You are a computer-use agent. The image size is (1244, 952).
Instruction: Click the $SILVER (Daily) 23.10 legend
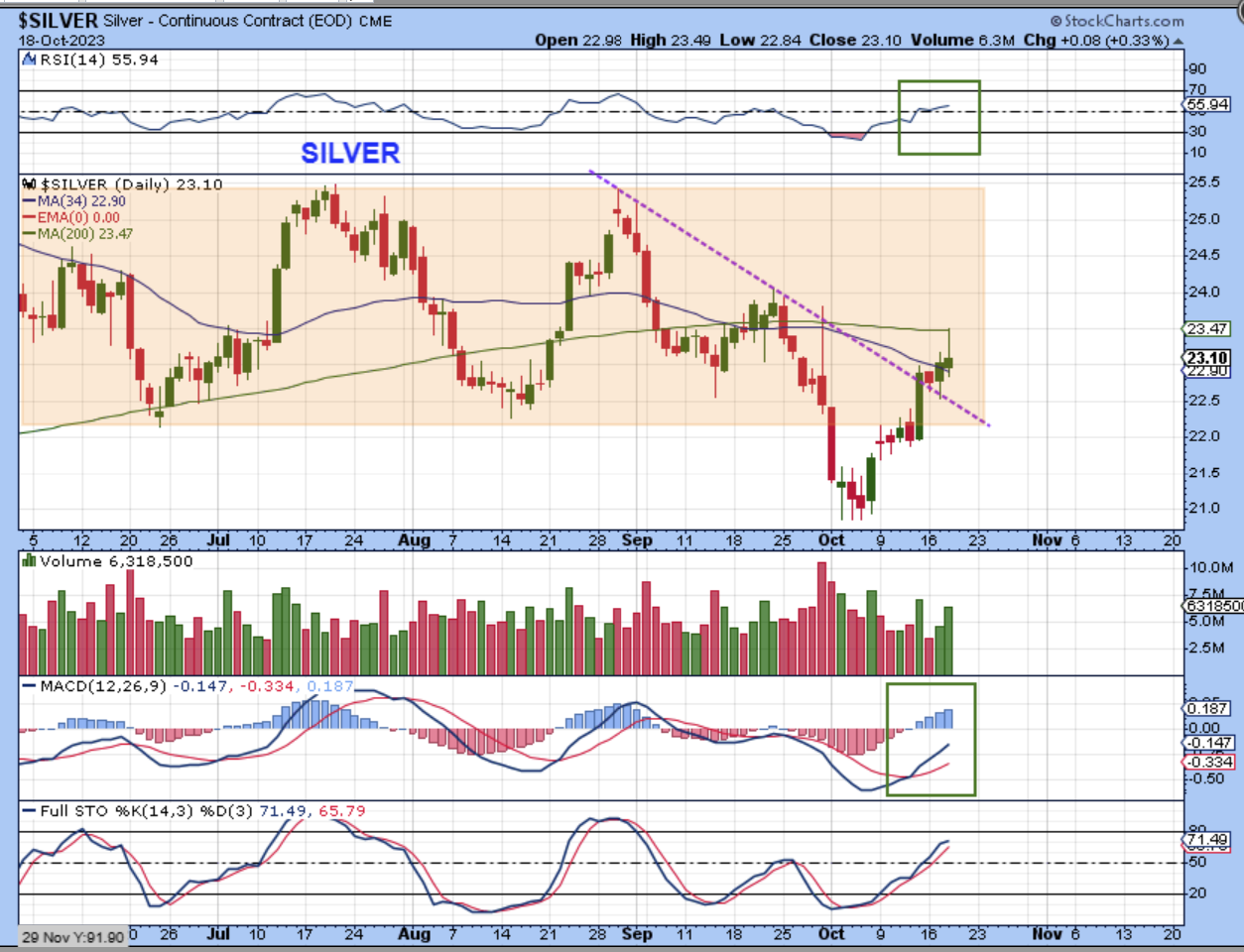[130, 184]
